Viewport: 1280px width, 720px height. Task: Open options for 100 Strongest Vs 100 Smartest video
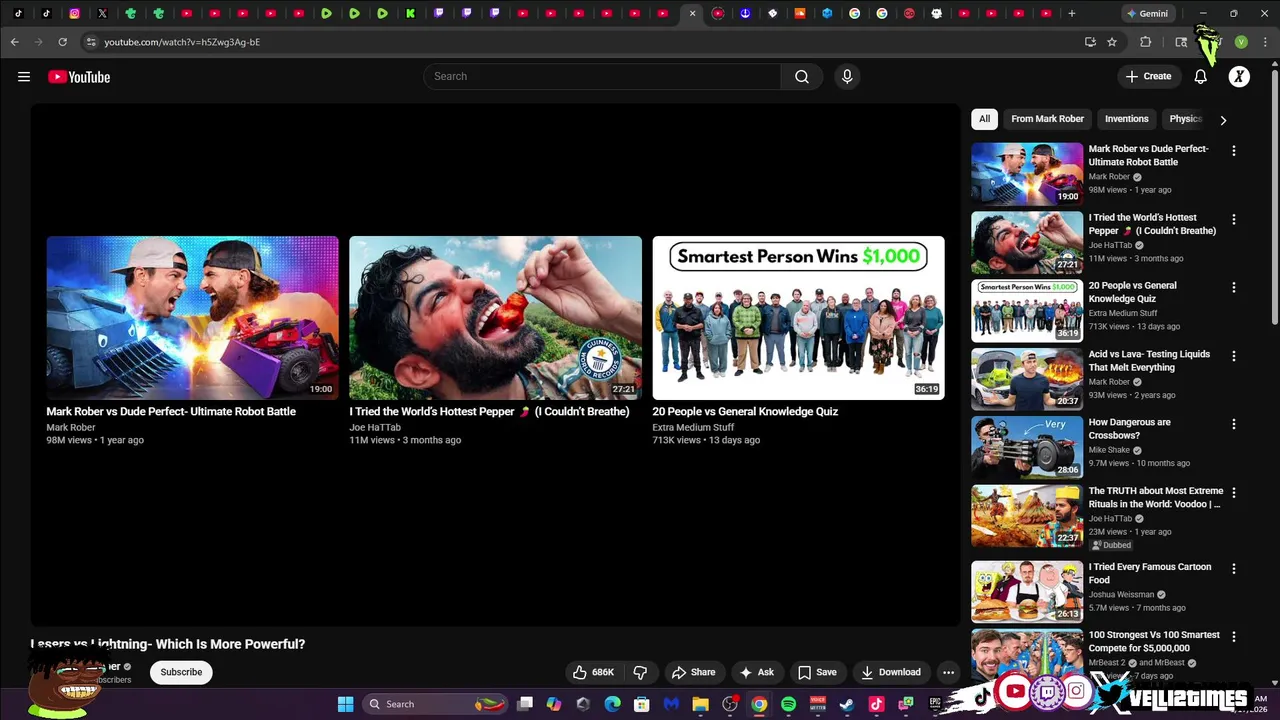(x=1233, y=636)
